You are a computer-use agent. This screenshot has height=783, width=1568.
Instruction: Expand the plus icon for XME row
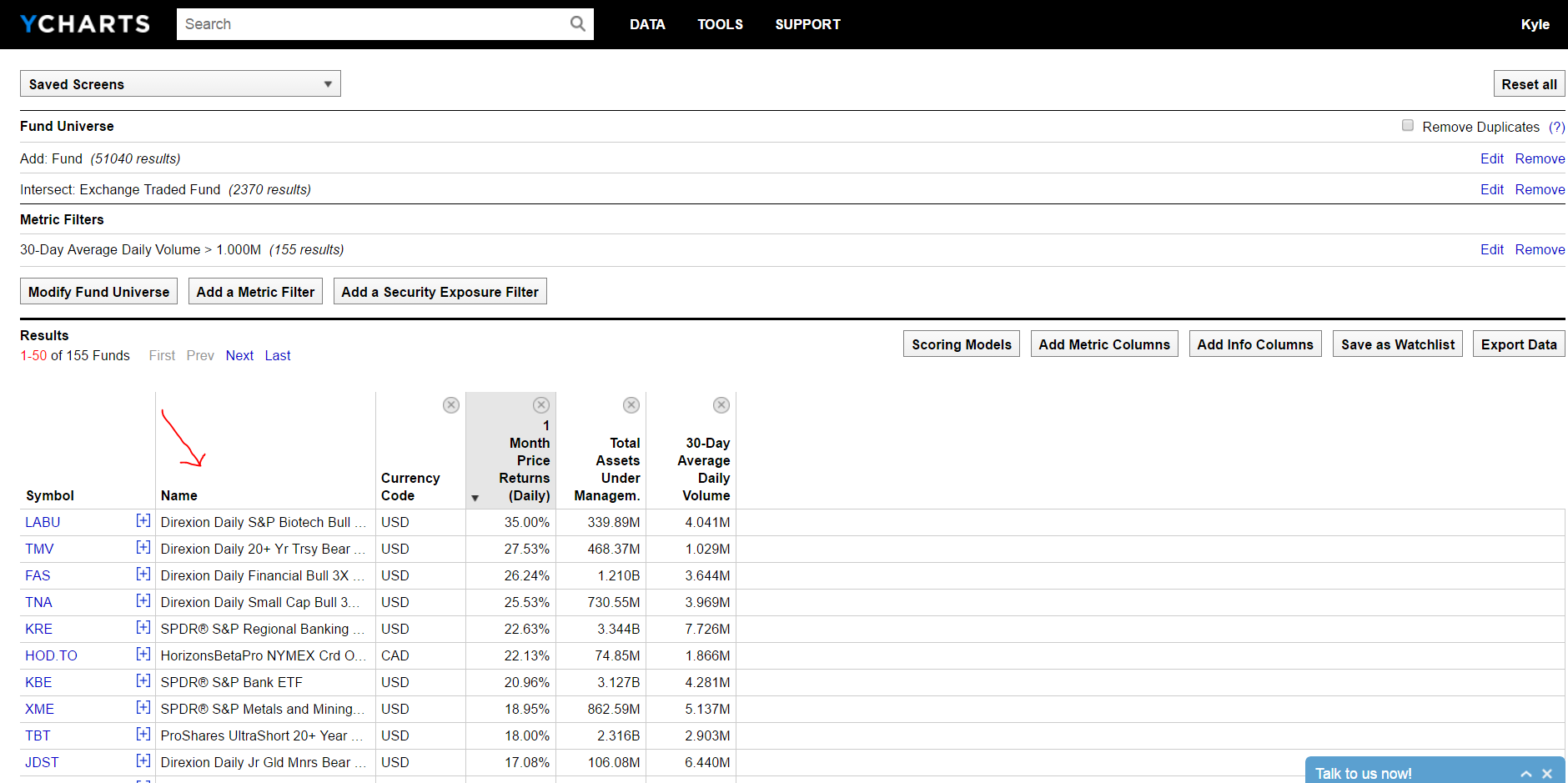tap(143, 708)
